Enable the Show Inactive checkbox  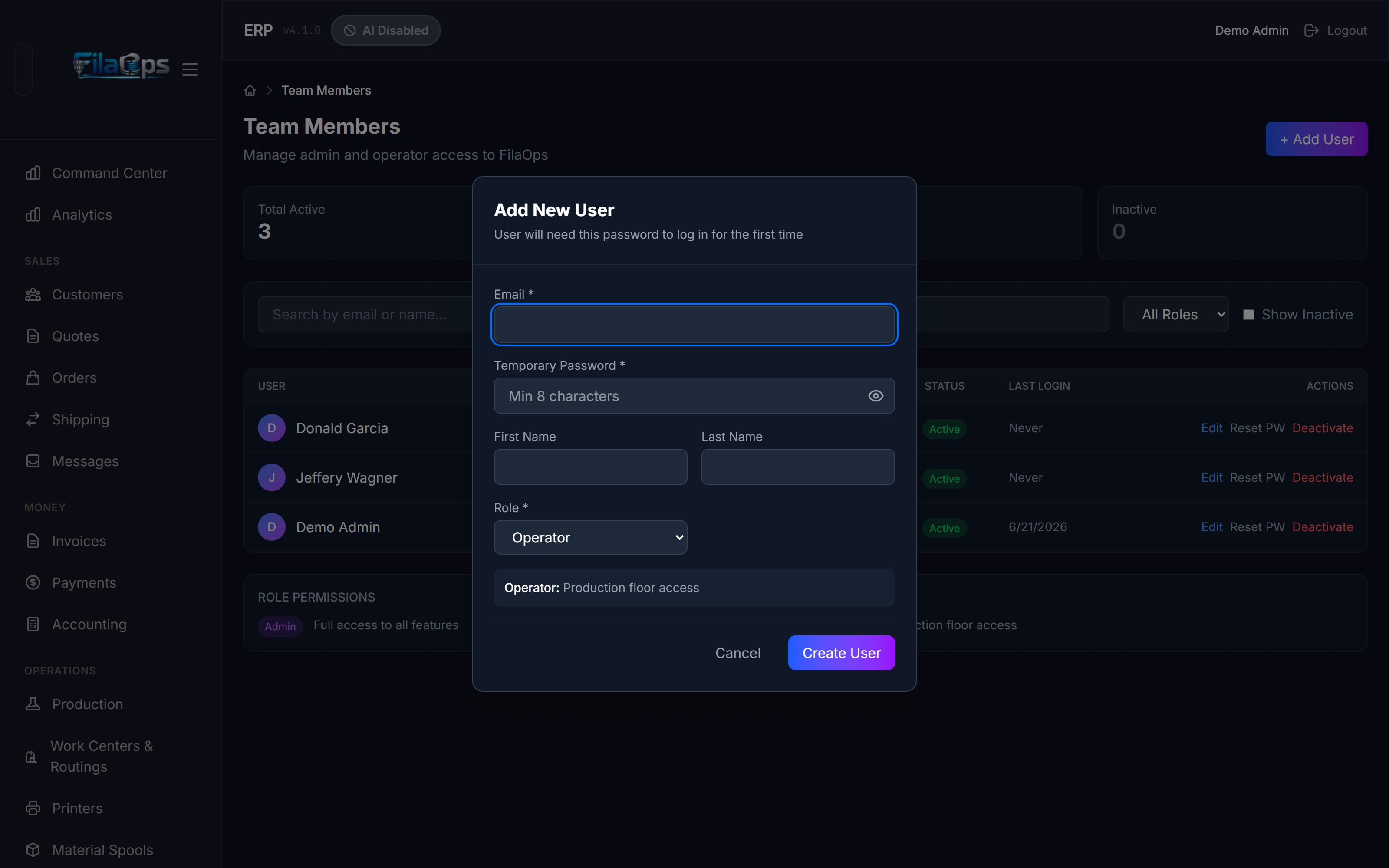coord(1248,315)
